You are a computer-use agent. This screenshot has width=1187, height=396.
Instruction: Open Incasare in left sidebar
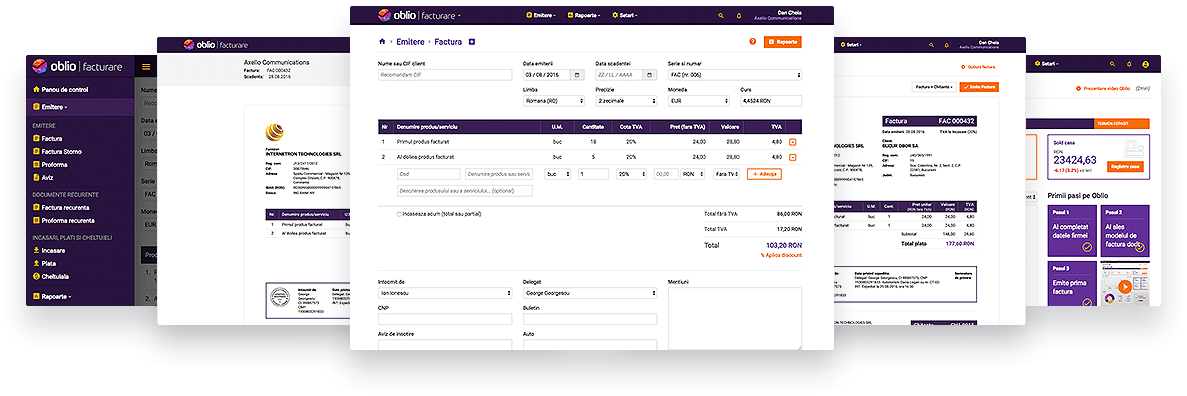[x=49, y=250]
